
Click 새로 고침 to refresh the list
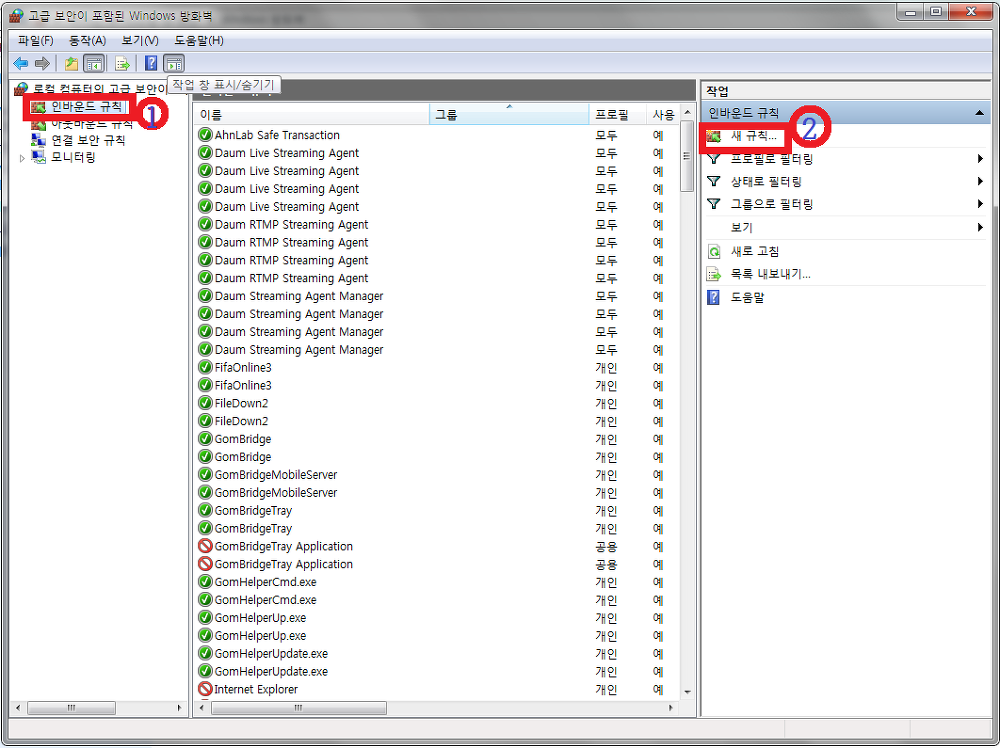754,251
